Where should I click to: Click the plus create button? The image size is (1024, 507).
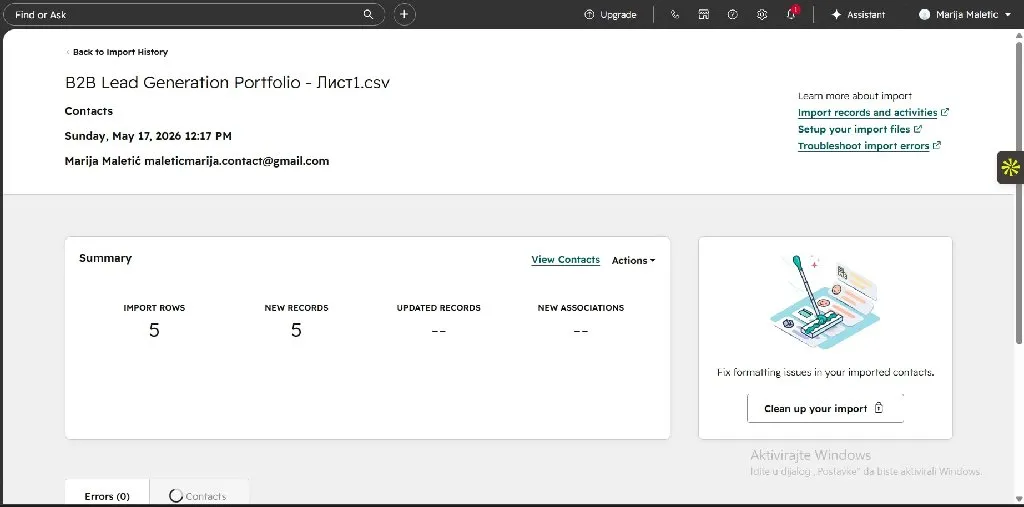click(x=405, y=14)
